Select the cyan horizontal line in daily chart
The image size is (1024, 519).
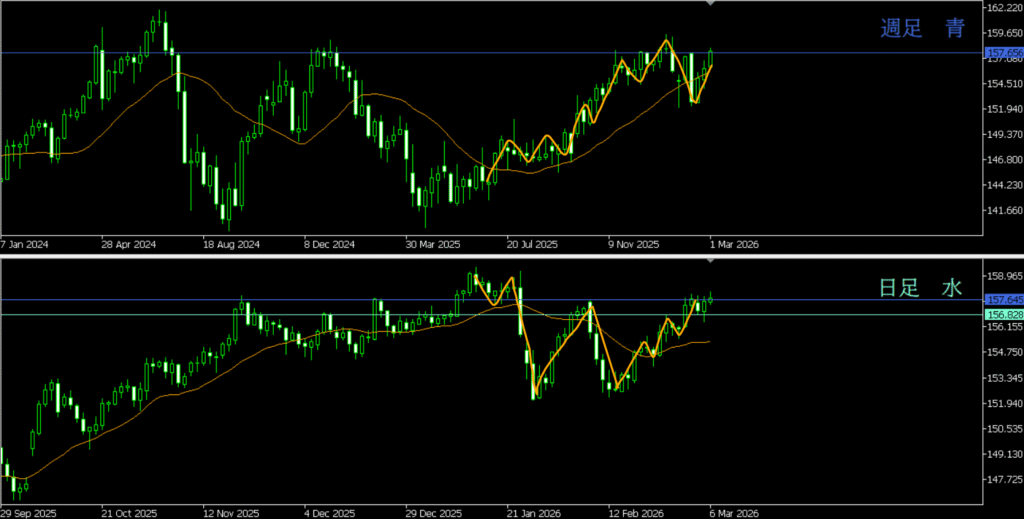(400, 314)
